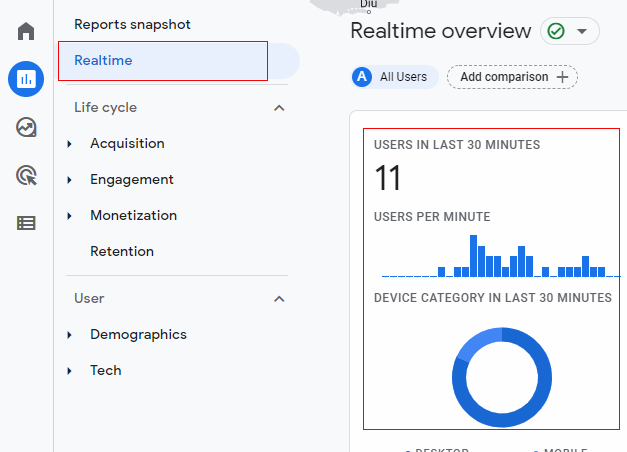The height and width of the screenshot is (452, 627).
Task: Select Realtime in the reports menu
Action: tap(103, 61)
